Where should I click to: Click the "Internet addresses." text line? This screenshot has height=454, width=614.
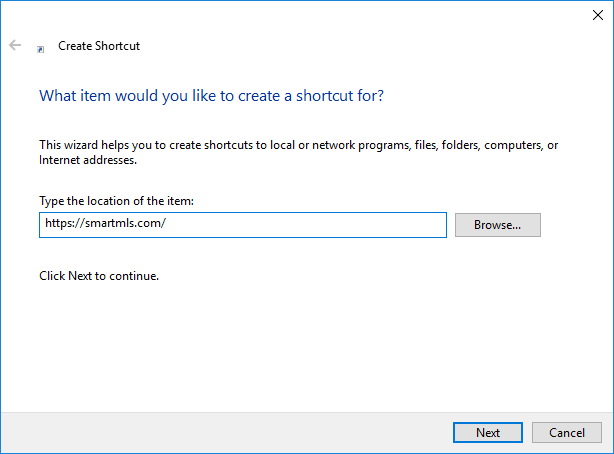pos(88,160)
